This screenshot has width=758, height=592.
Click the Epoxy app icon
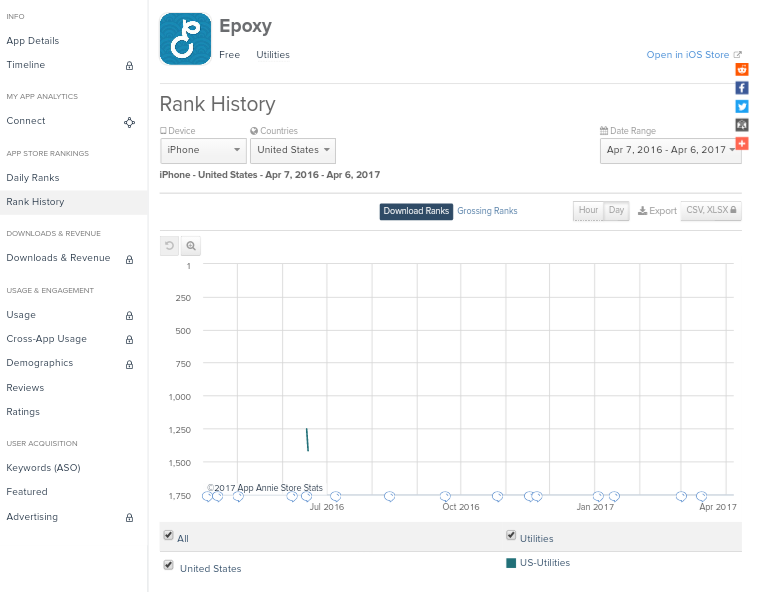[x=185, y=39]
